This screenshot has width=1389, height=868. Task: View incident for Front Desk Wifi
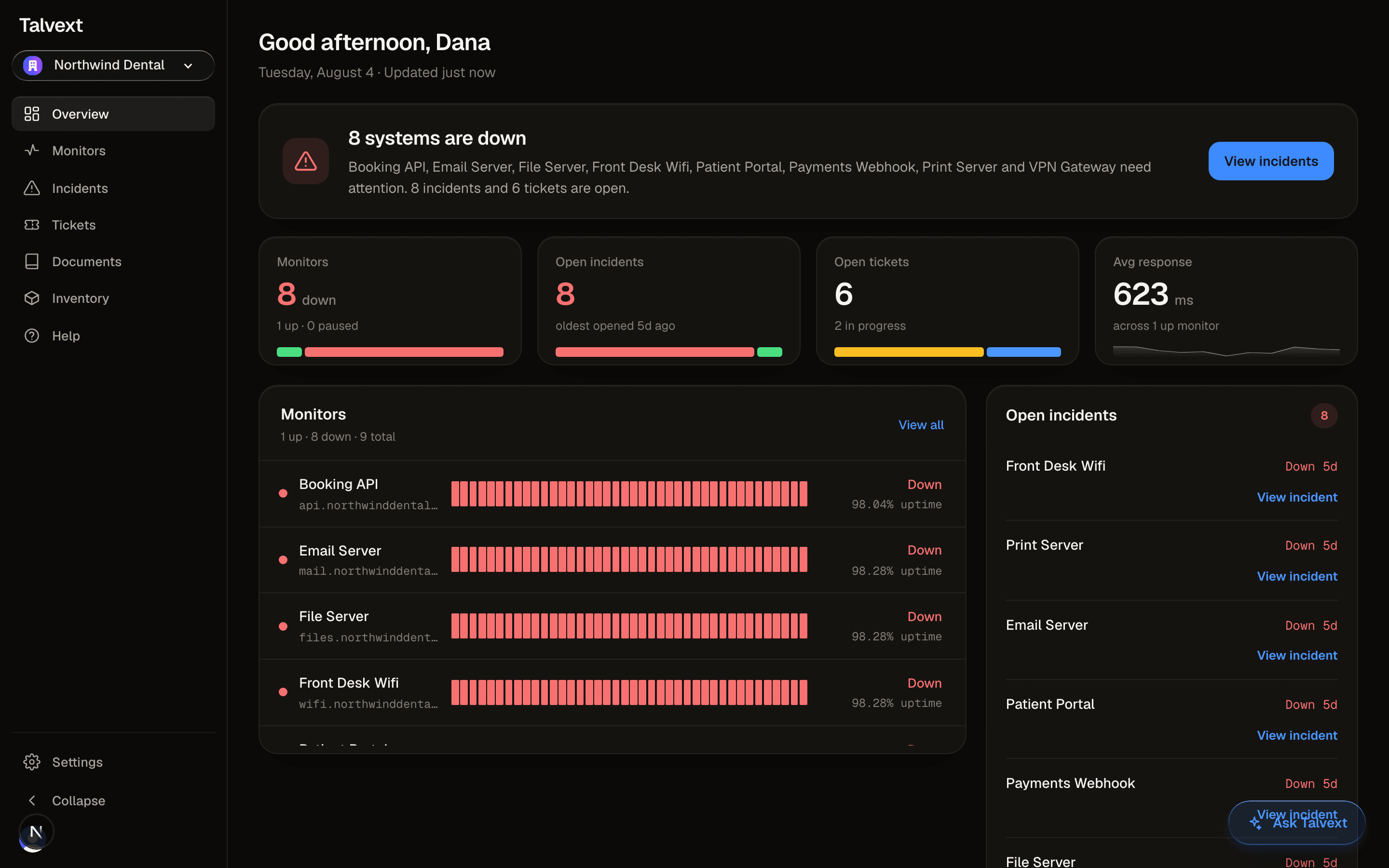click(x=1296, y=497)
